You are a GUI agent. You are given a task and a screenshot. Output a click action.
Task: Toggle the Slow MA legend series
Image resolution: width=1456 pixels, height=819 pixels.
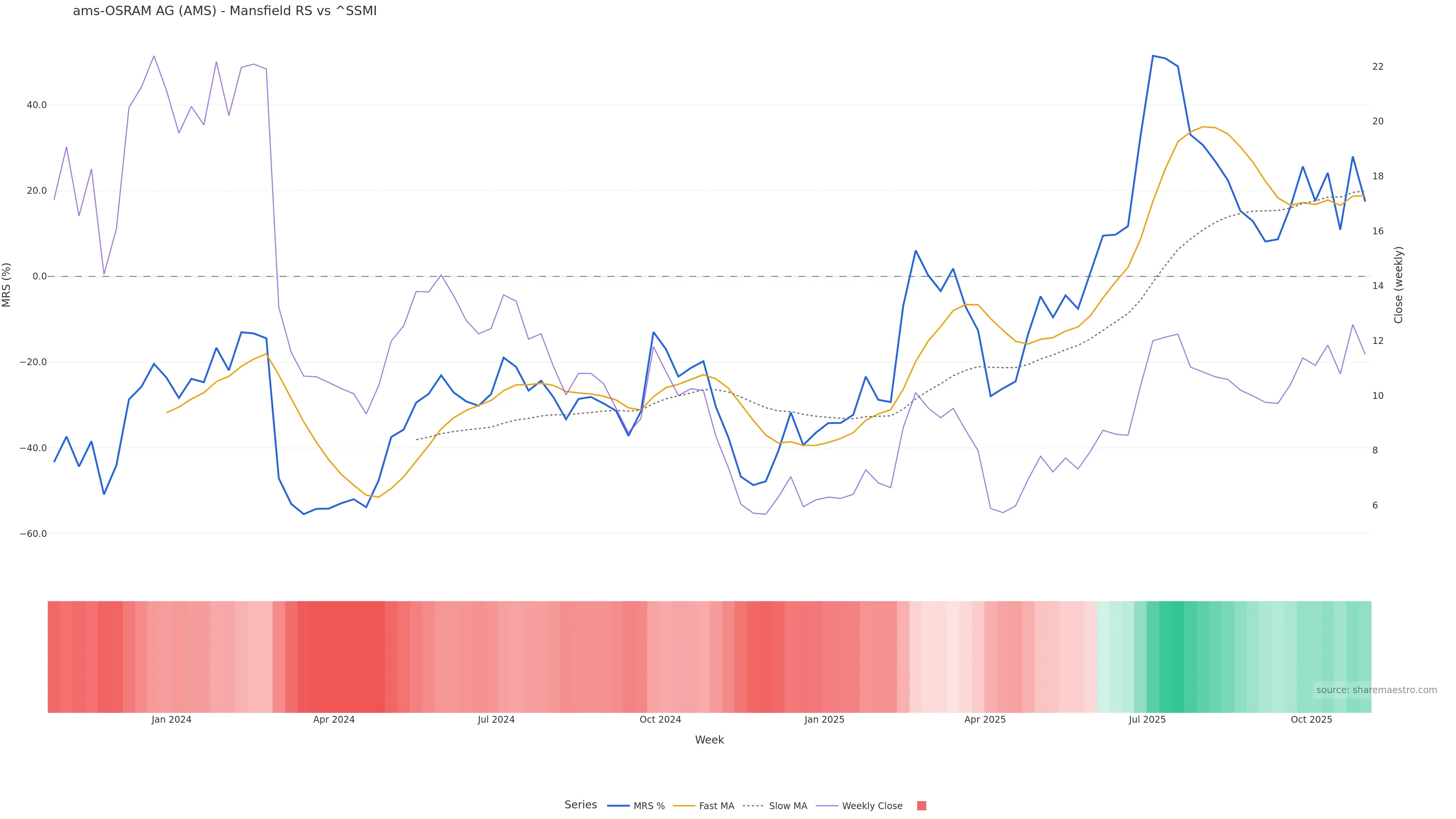click(x=775, y=806)
